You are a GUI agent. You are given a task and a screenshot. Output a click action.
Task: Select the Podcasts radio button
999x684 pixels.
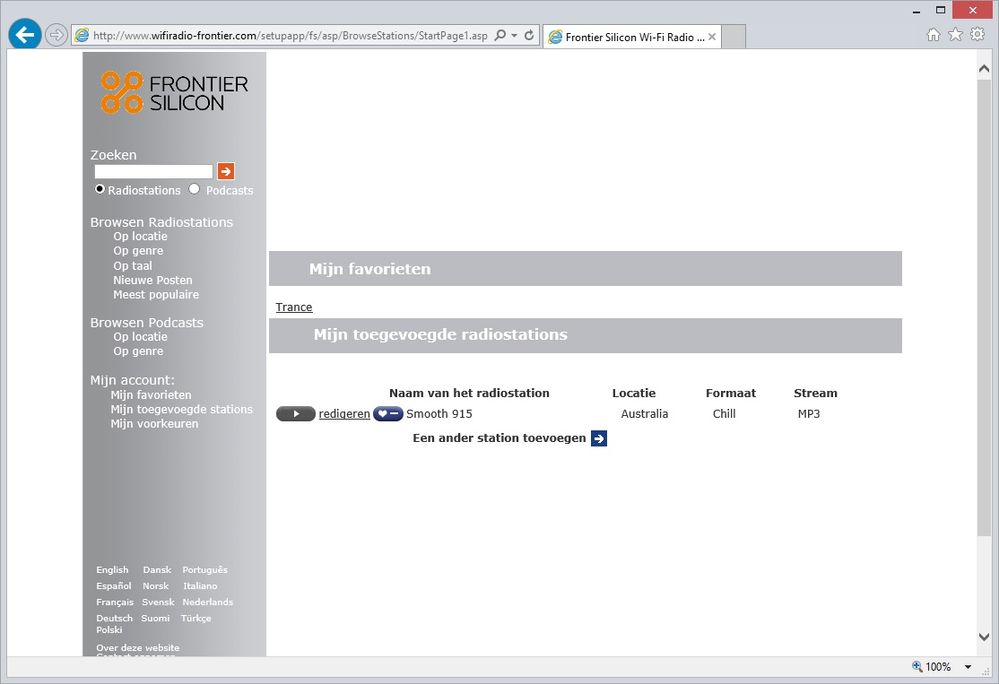click(x=194, y=189)
